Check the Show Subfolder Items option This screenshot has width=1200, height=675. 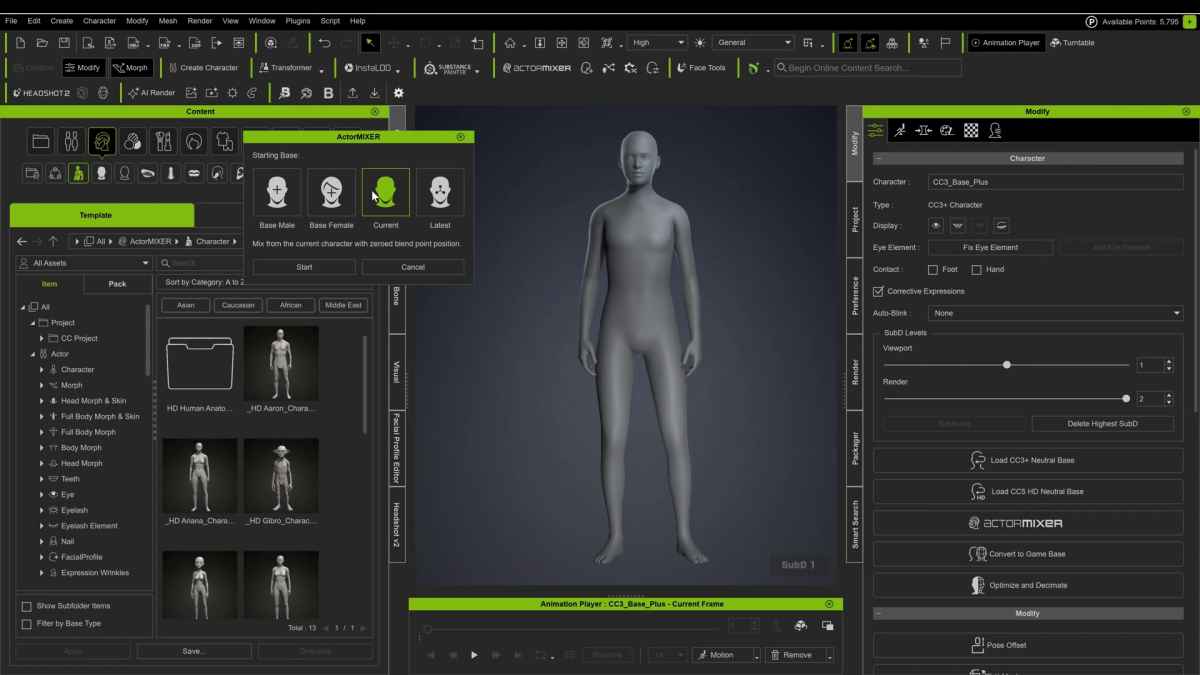(x=27, y=606)
